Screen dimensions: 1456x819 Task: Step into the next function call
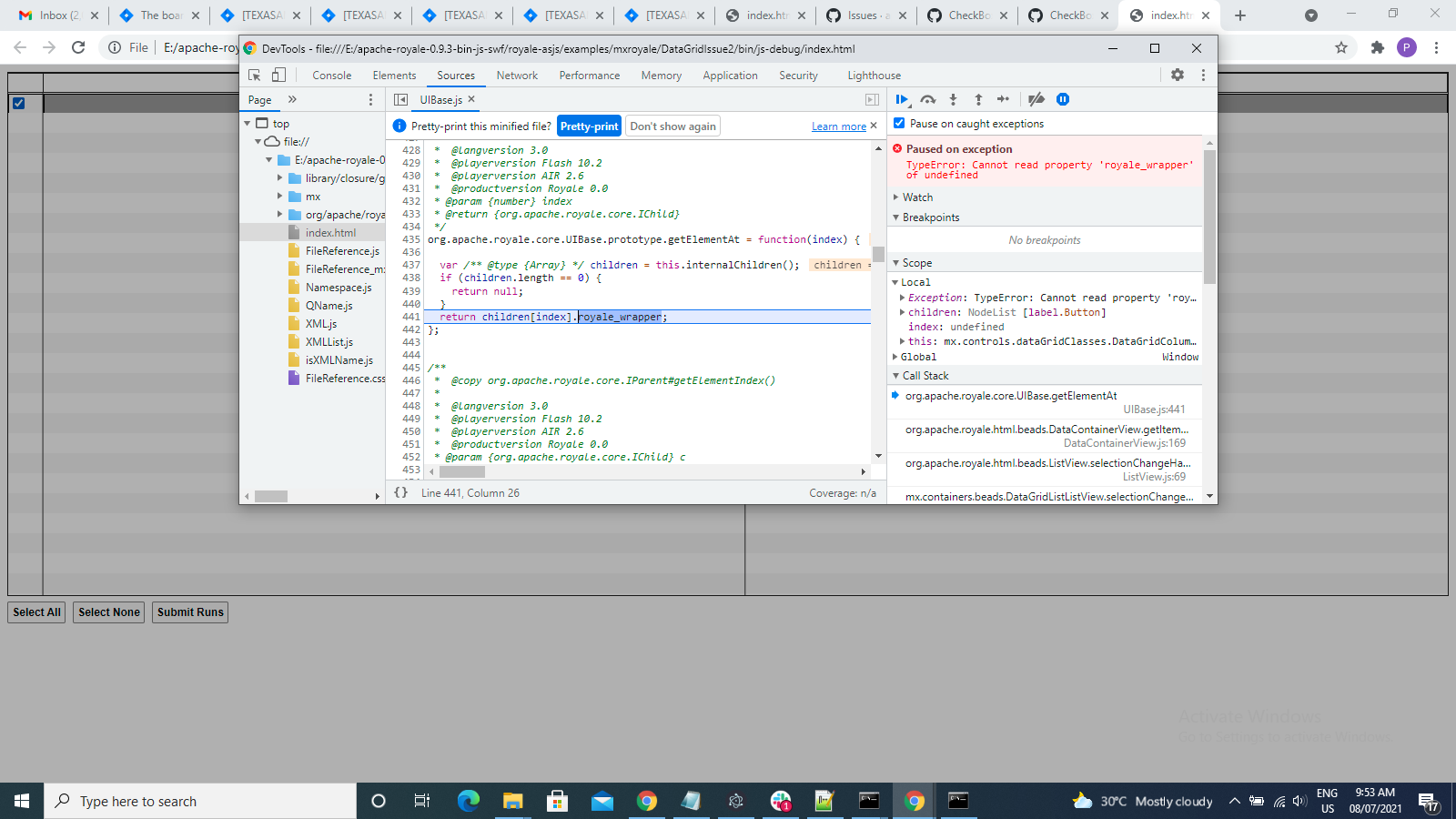pos(954,99)
